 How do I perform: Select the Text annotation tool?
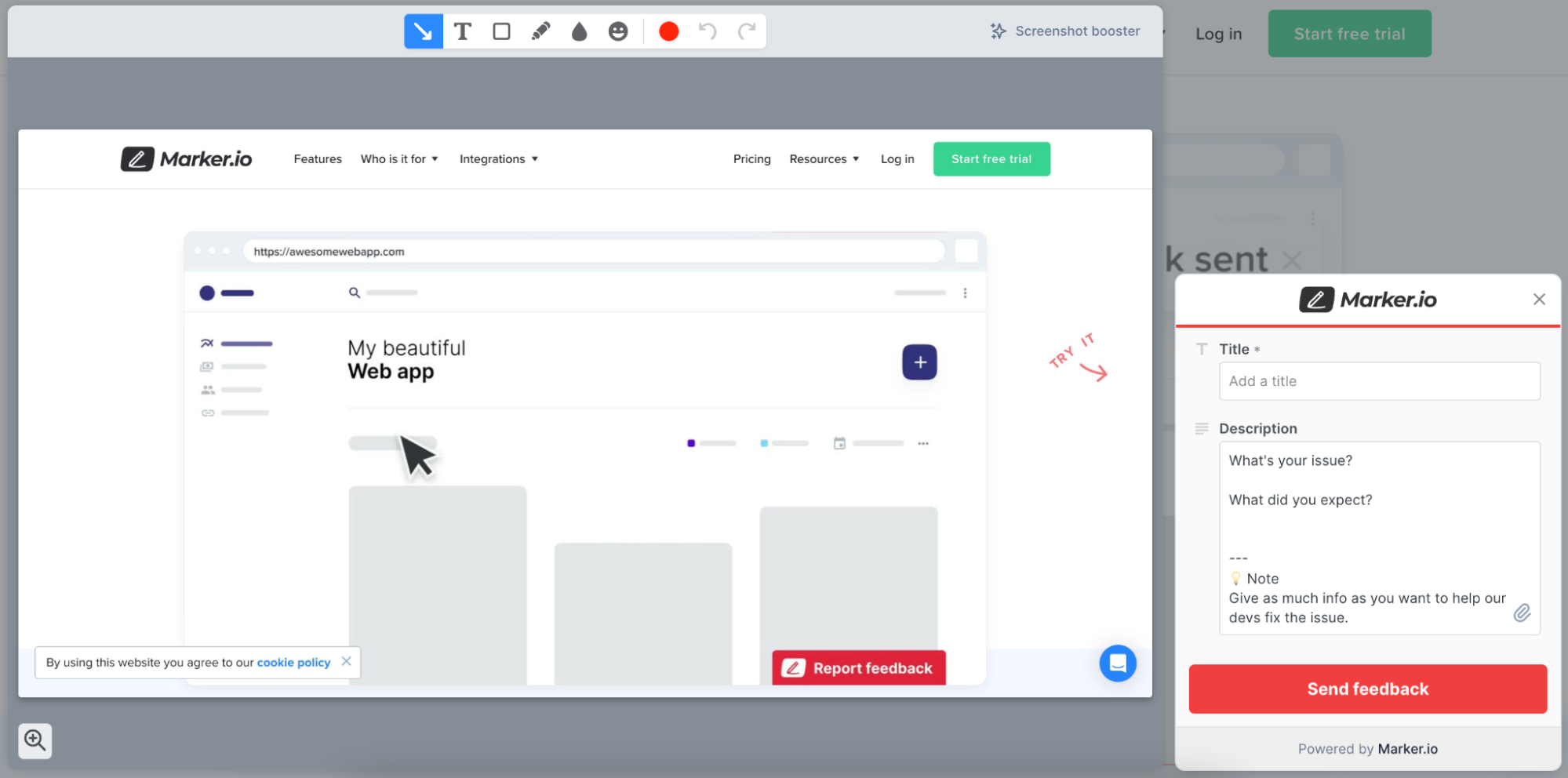(463, 31)
